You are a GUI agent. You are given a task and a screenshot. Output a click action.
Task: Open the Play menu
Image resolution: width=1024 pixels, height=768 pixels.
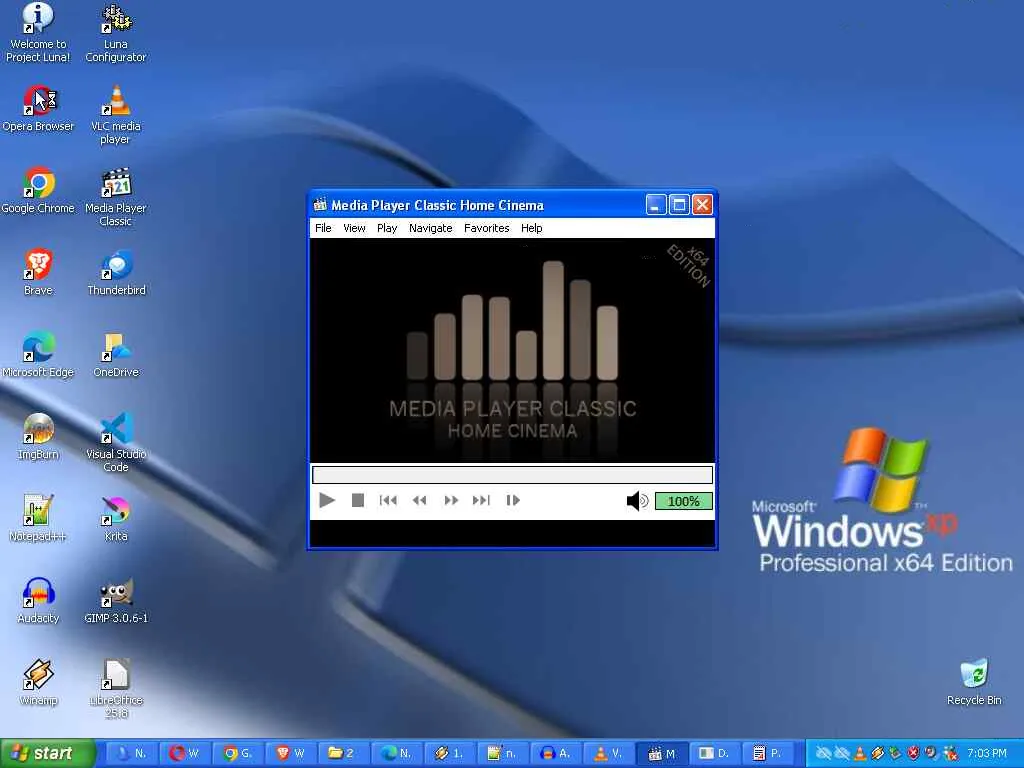[387, 228]
